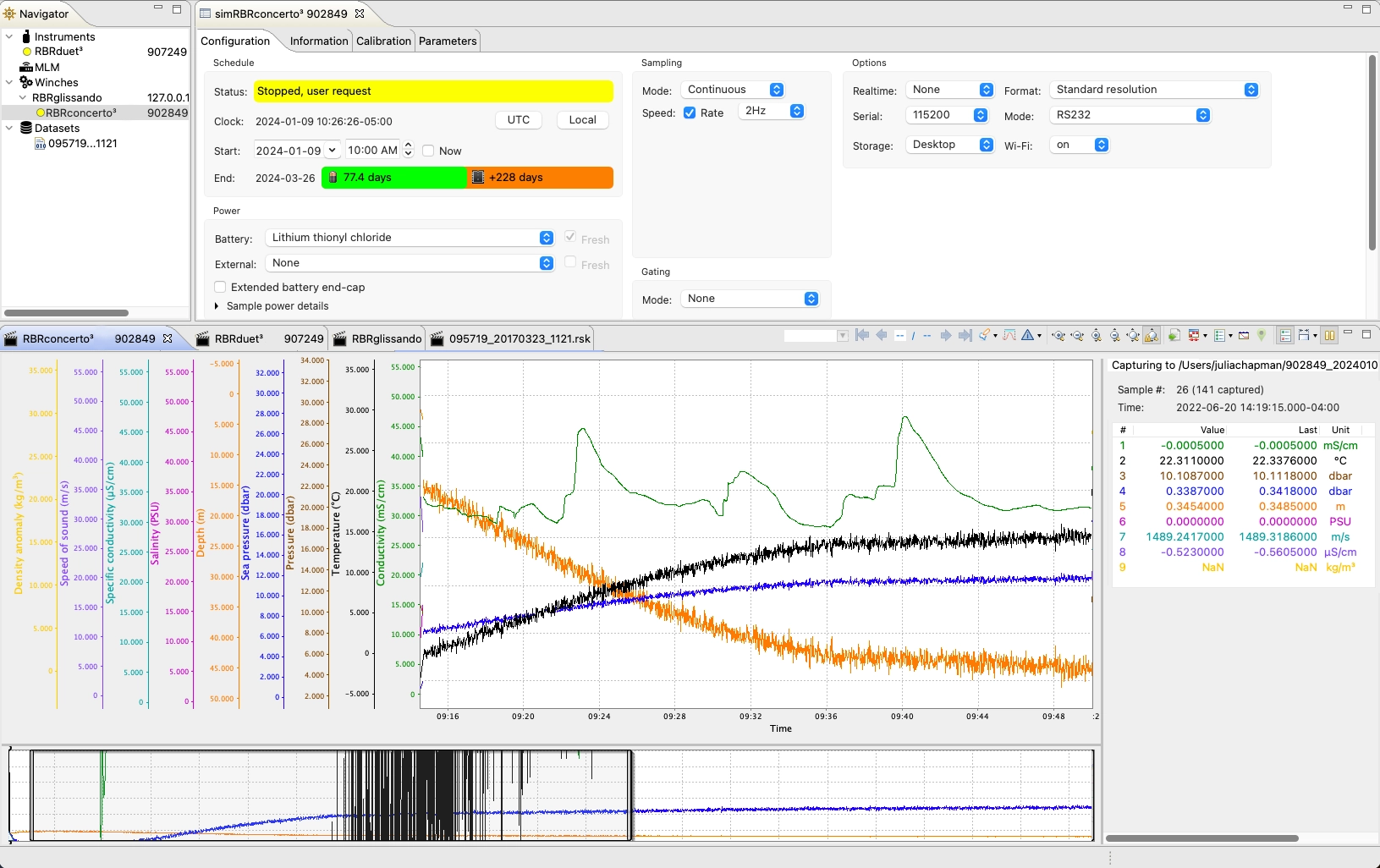Click the vertical zoom-out magnifier icon

pyautogui.click(x=1114, y=336)
